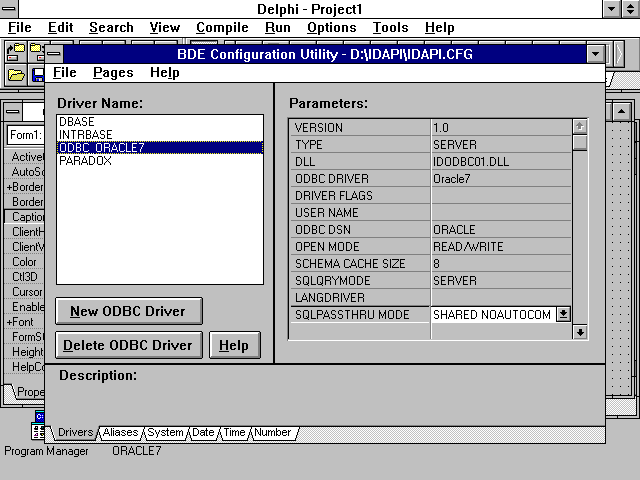Open the Pages menu in BDE utility
640x480 pixels.
pos(113,72)
